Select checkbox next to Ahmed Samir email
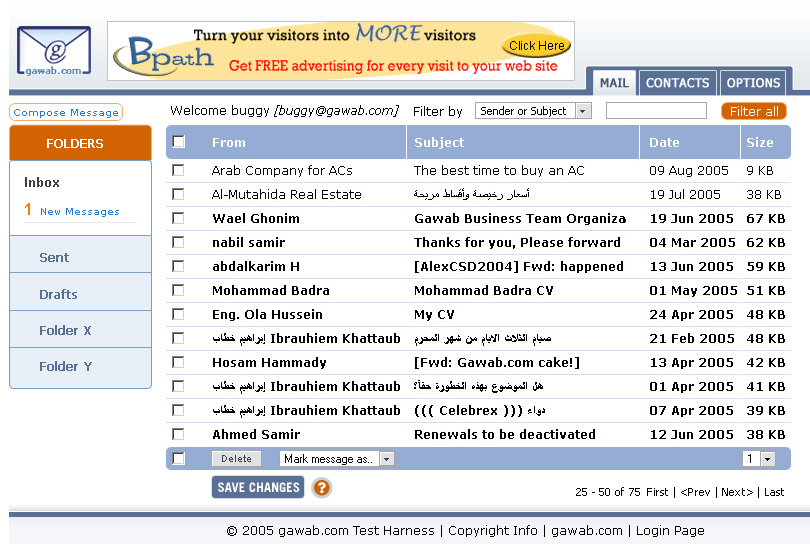 click(x=178, y=434)
